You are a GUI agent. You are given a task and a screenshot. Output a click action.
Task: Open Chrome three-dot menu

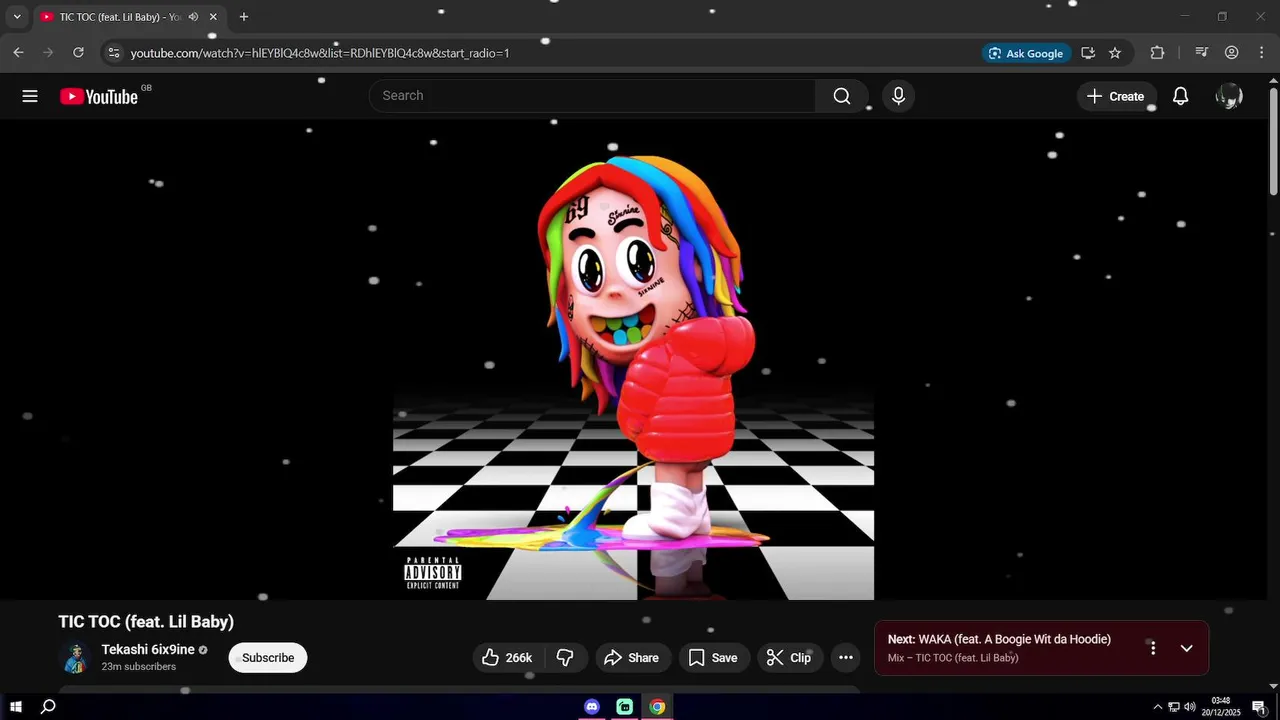coord(1261,53)
